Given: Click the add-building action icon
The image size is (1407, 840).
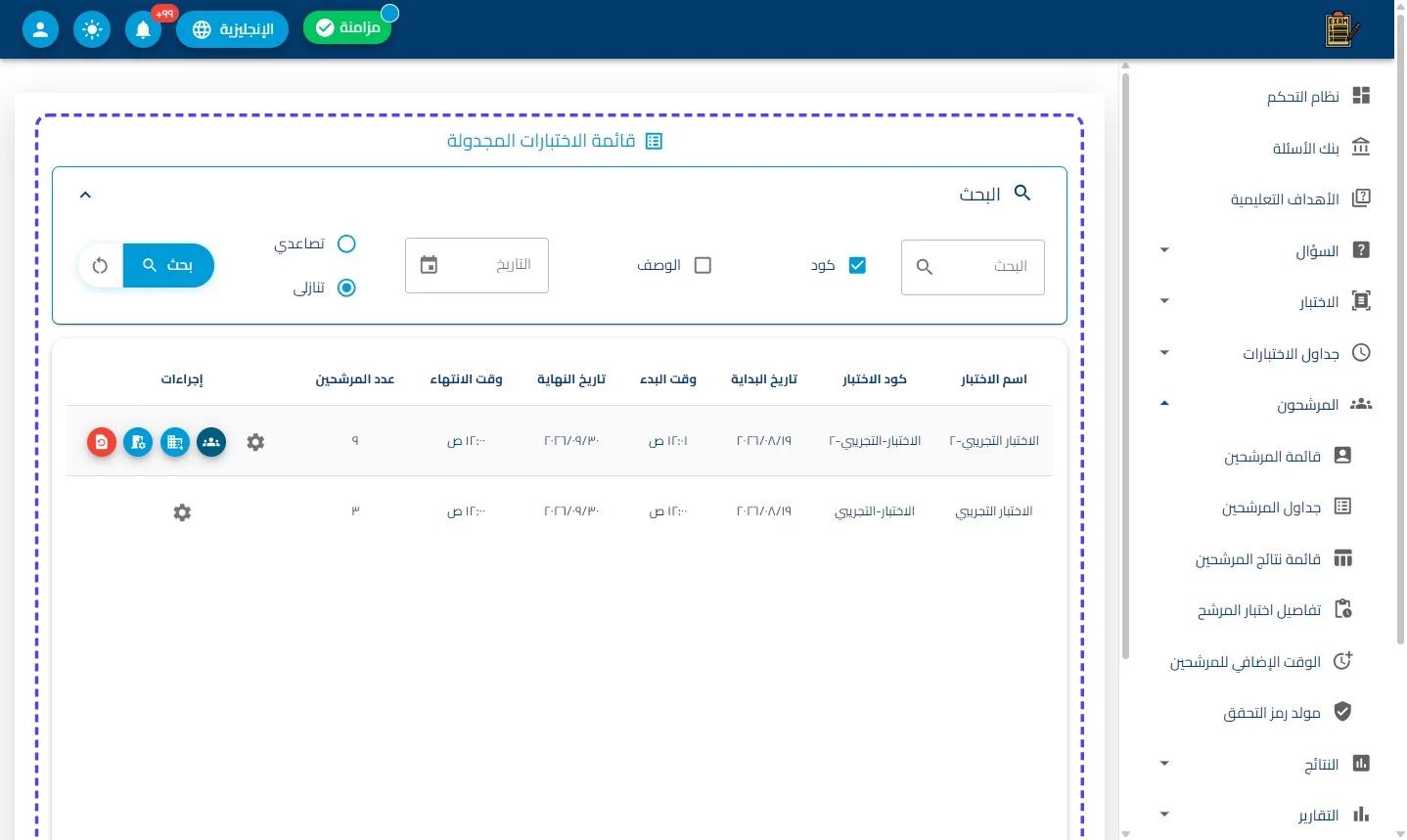Looking at the screenshot, I should click(175, 442).
